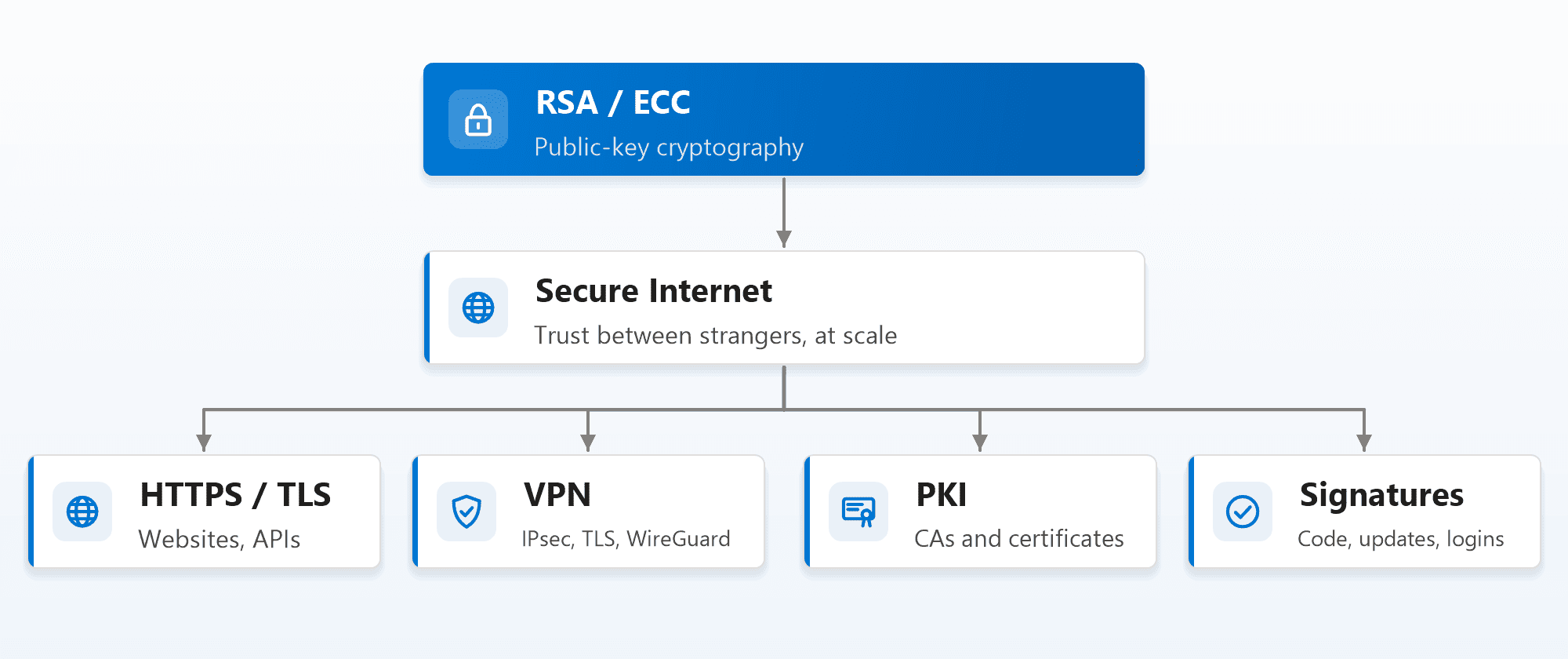The image size is (1568, 659).
Task: Click the globe icon in Secure Internet card
Action: coord(478,308)
